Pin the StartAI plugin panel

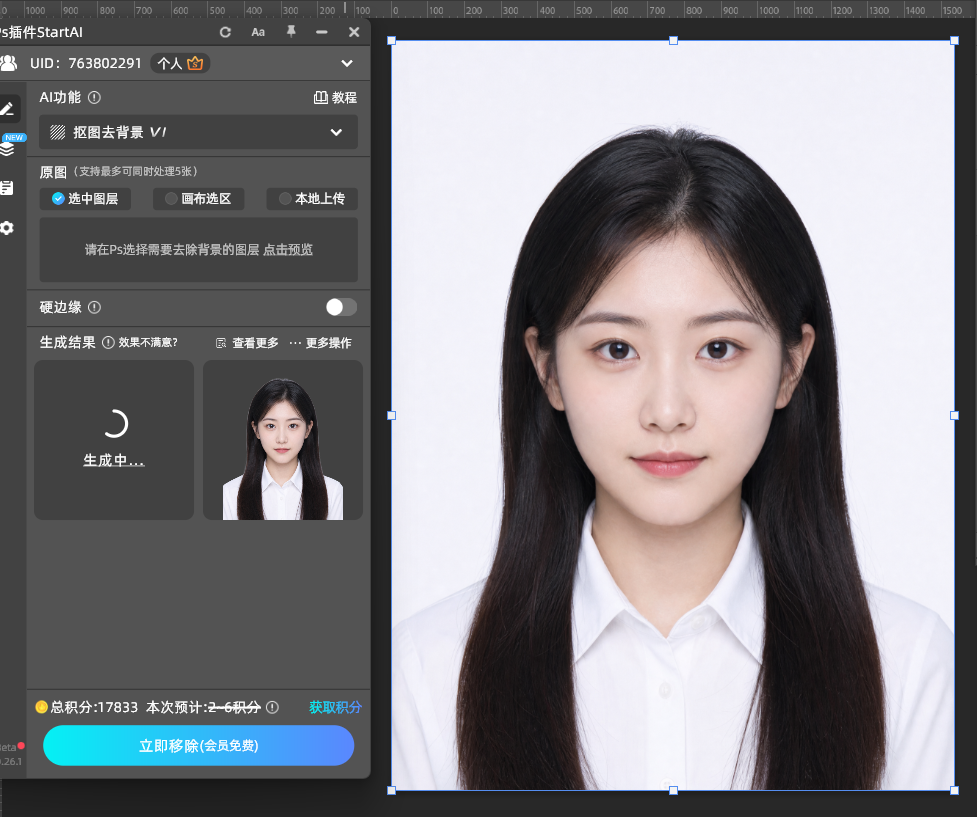pyautogui.click(x=291, y=32)
